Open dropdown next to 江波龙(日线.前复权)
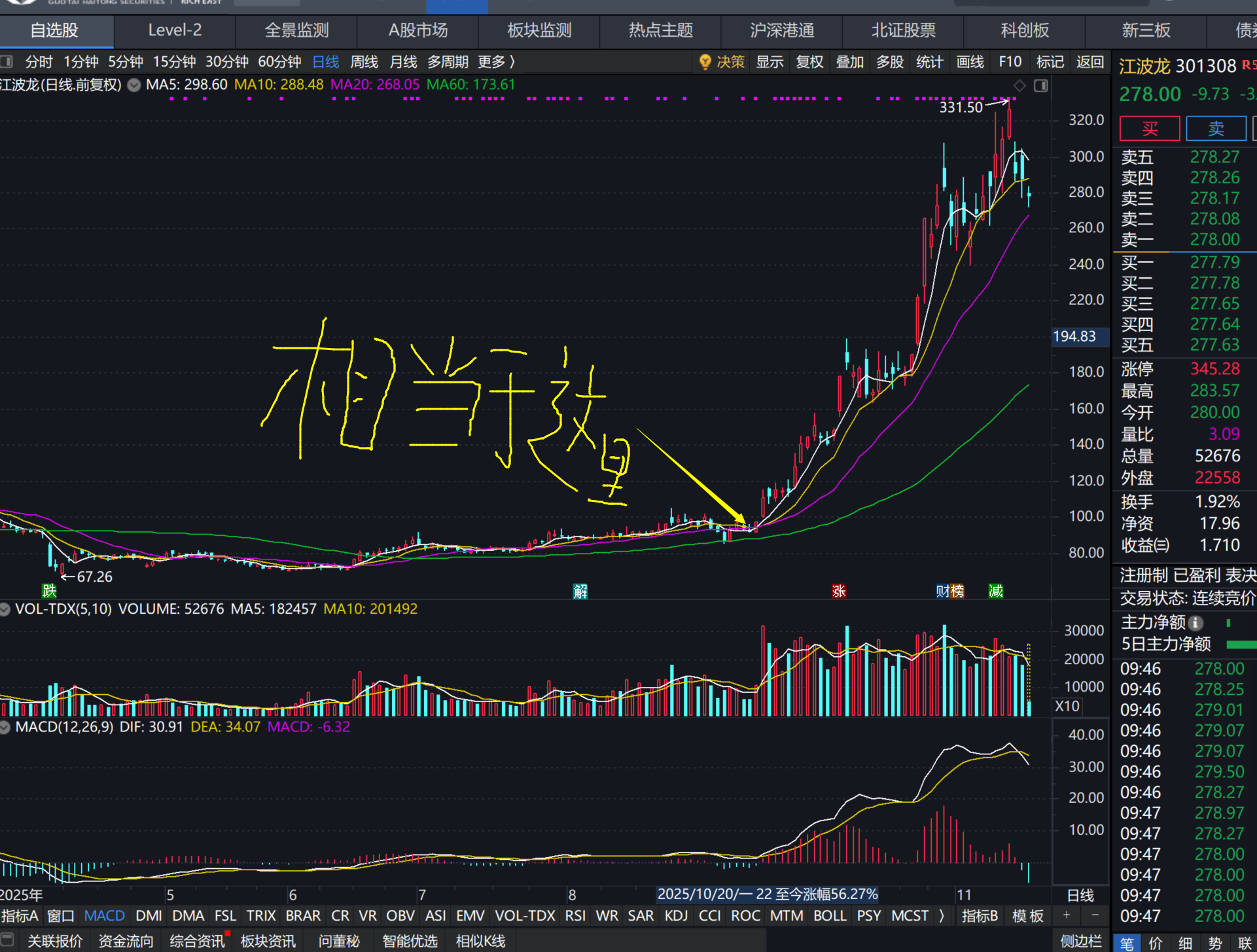Screen dimensions: 1257x952 (x=134, y=85)
